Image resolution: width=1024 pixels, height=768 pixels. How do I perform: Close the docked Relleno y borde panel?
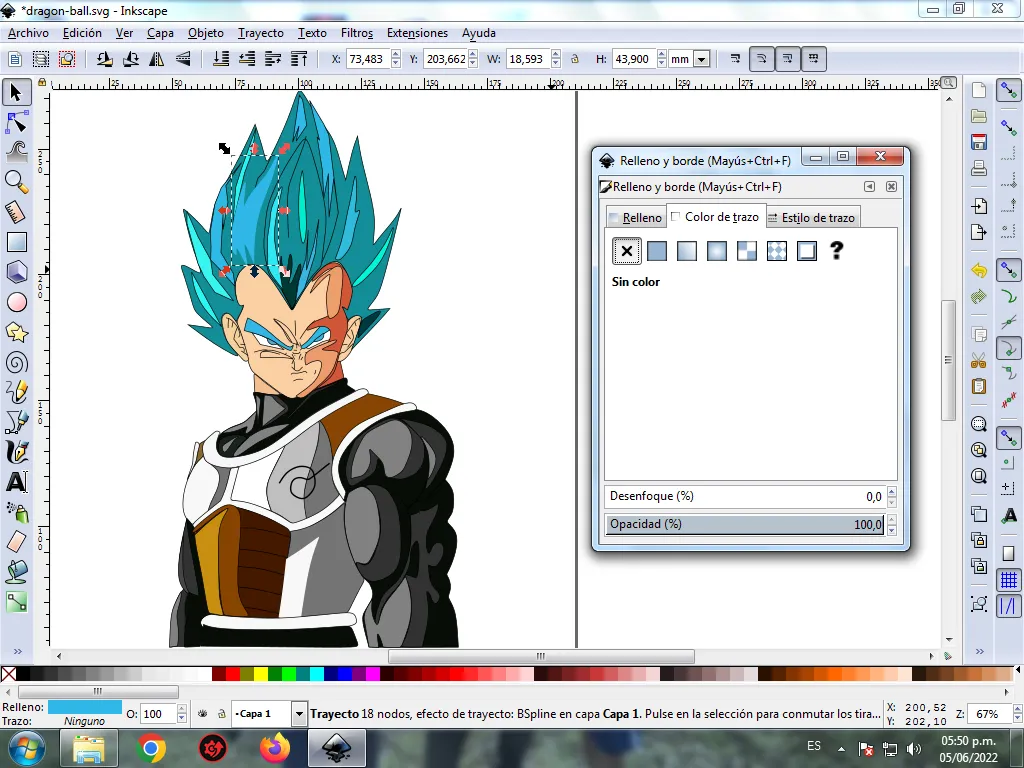point(891,187)
